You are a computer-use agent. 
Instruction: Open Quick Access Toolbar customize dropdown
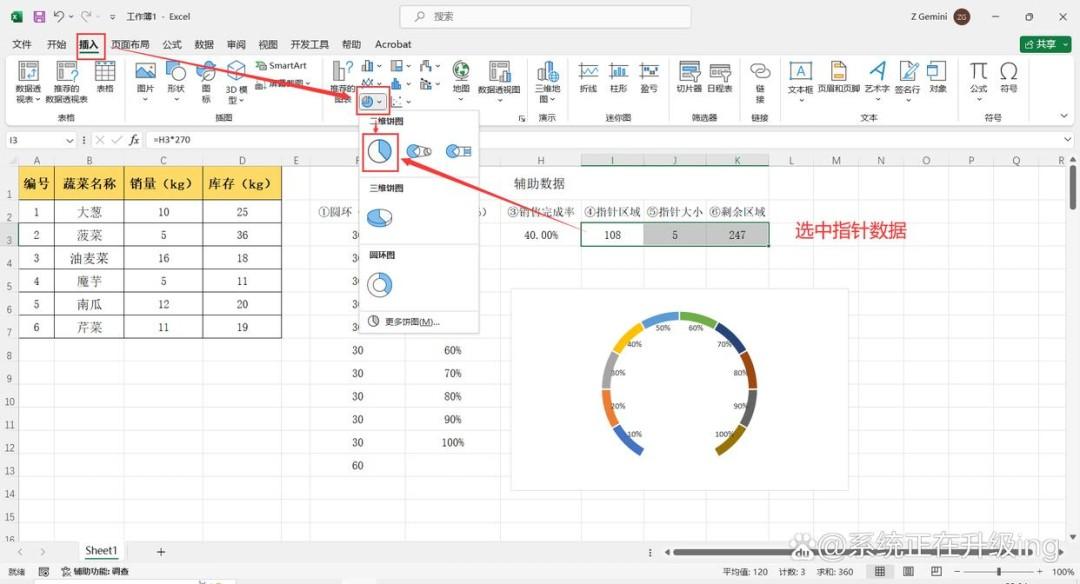[x=112, y=17]
